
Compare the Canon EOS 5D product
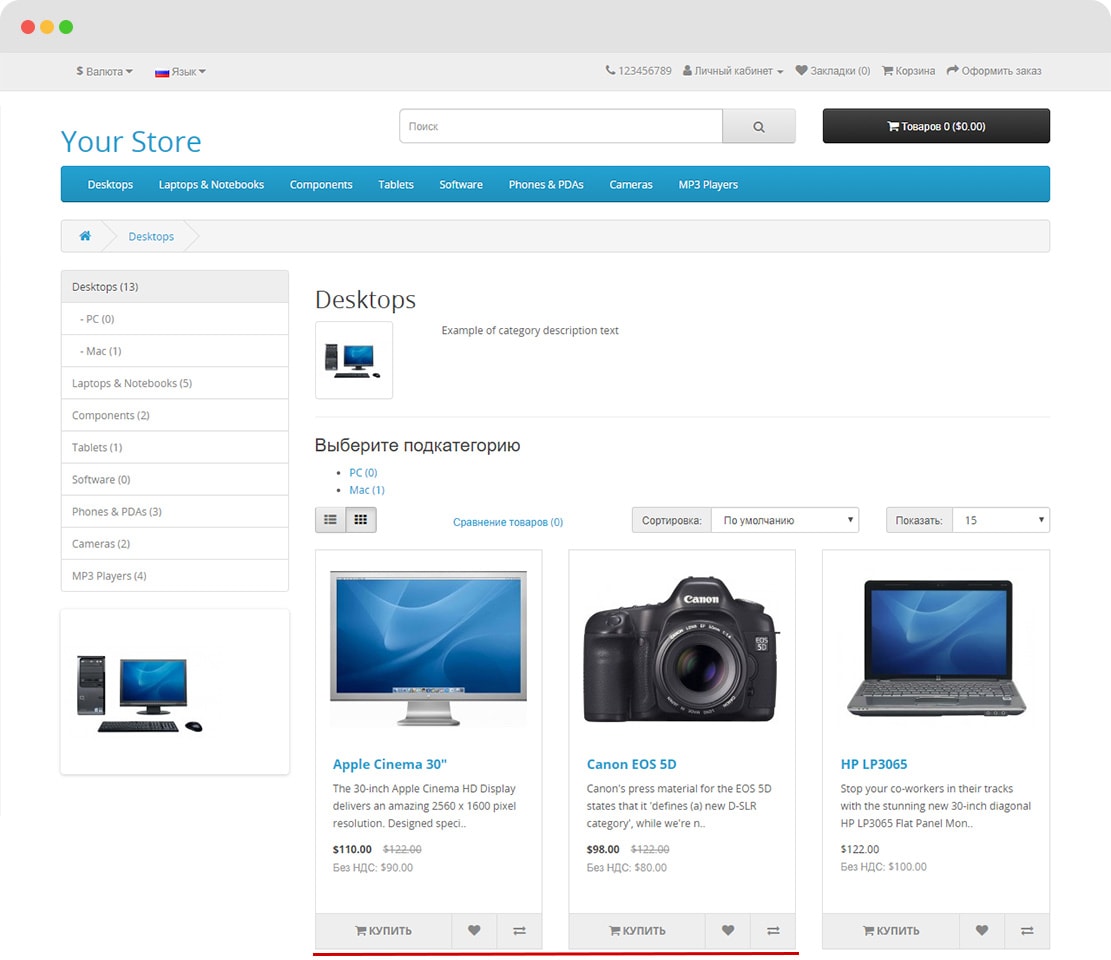click(773, 930)
